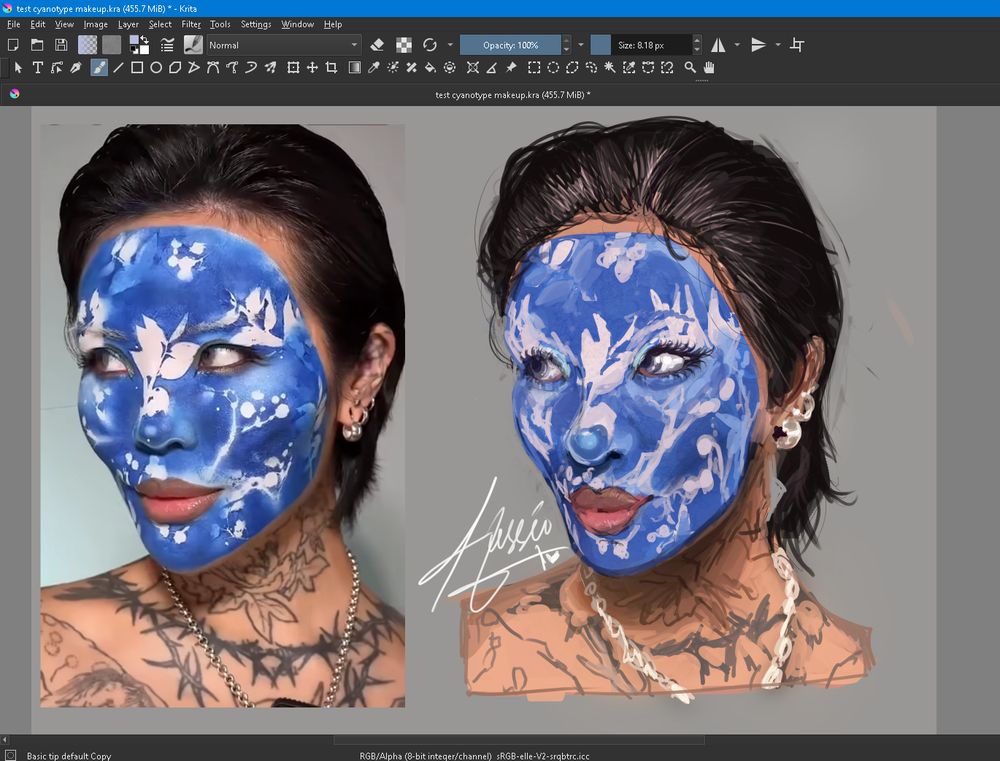Open the fill gradients swatch
Screen dimensions: 1000x761
point(87,45)
